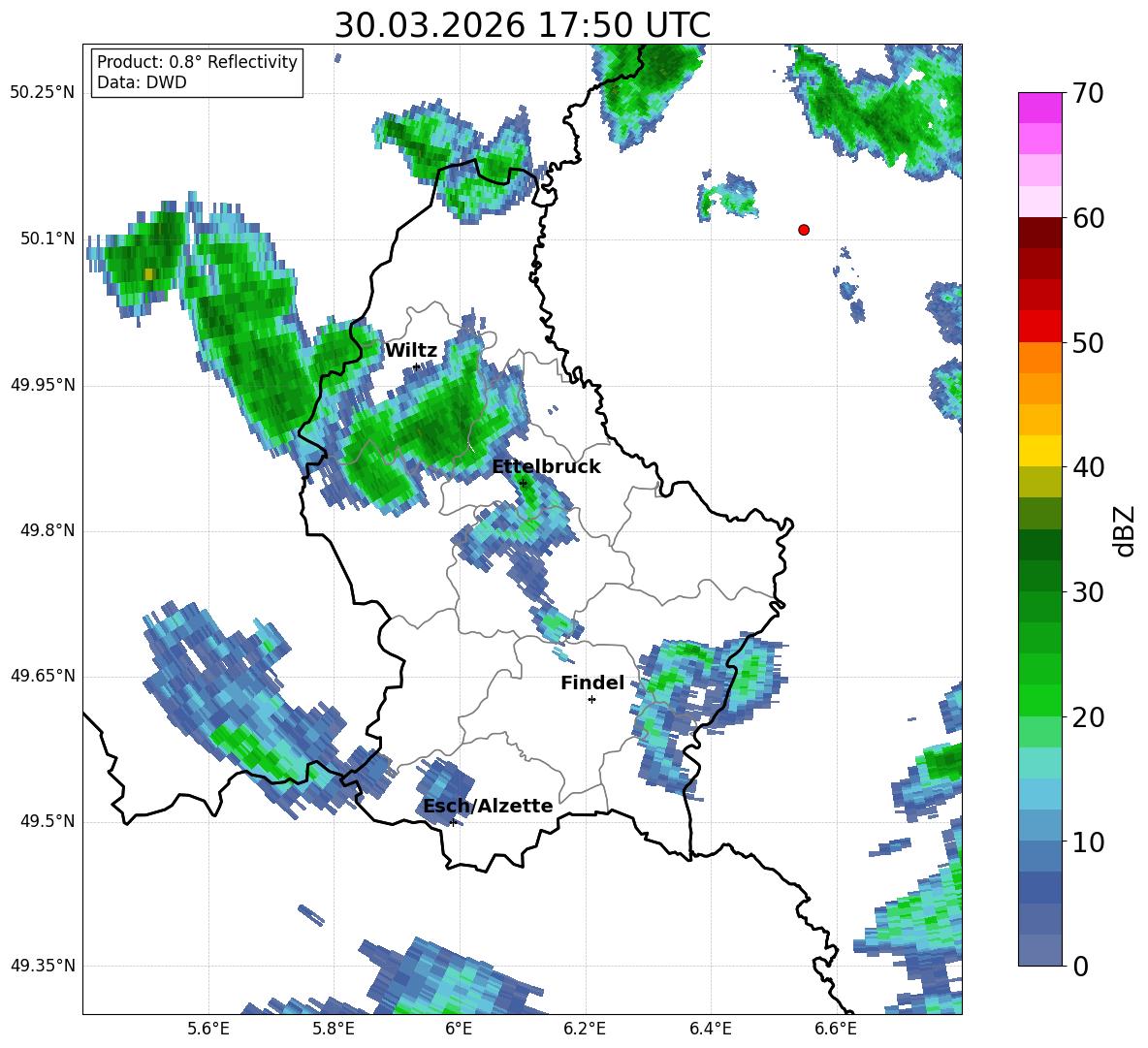Click the Ettelbruck city label

[546, 467]
